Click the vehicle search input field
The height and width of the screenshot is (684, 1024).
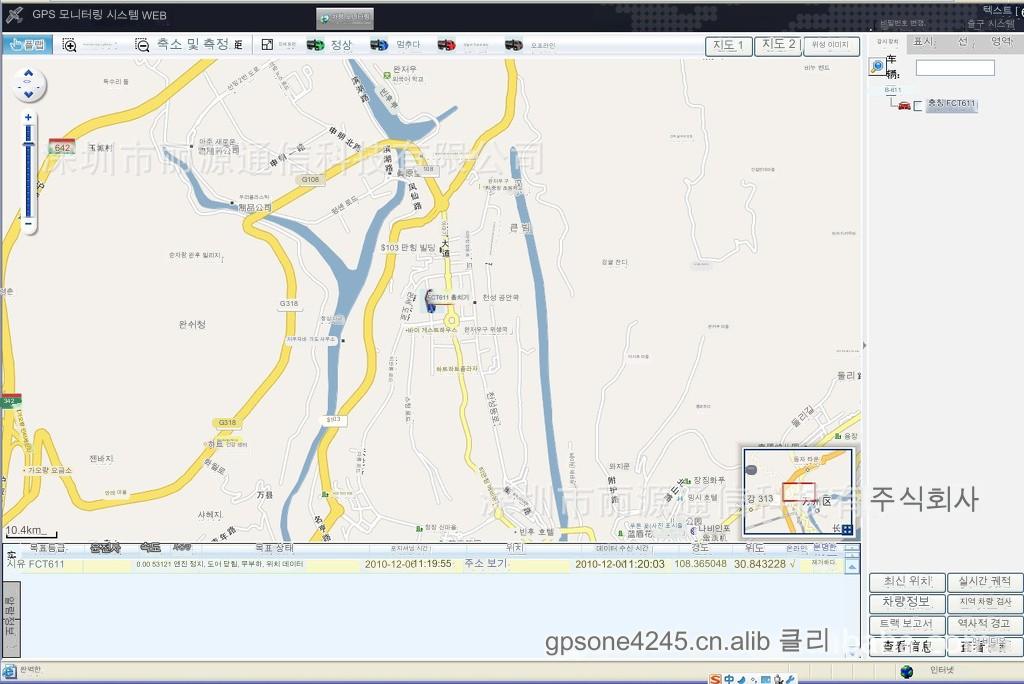click(955, 68)
